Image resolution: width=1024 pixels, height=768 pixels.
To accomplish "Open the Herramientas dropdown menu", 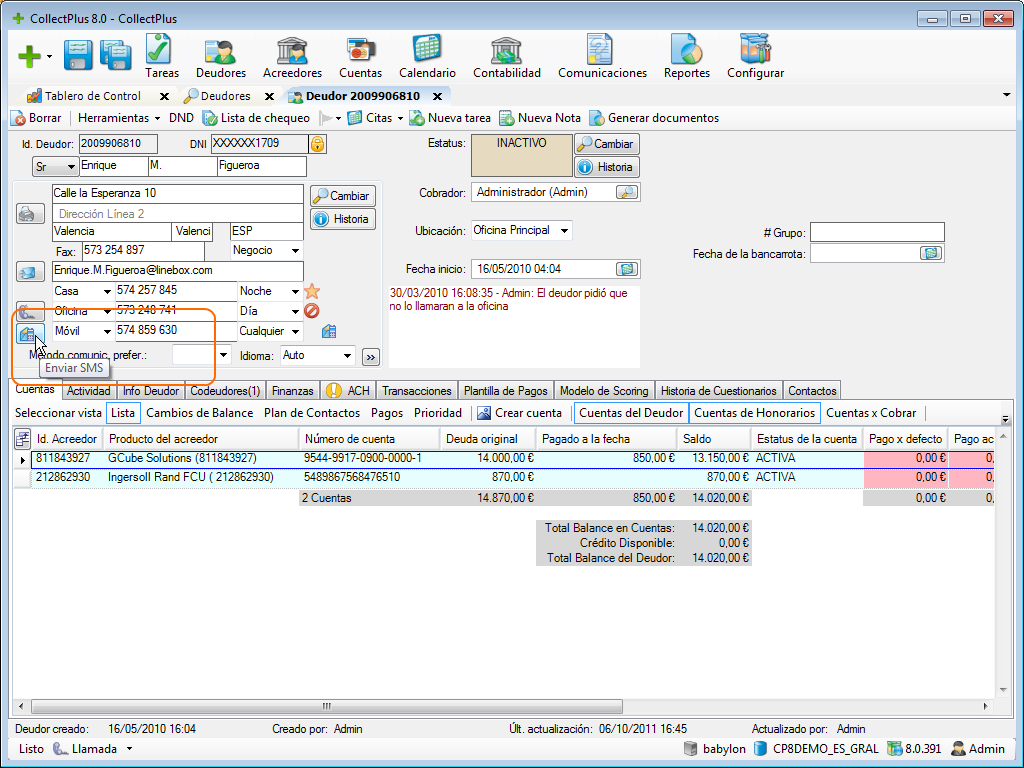I will click(119, 118).
